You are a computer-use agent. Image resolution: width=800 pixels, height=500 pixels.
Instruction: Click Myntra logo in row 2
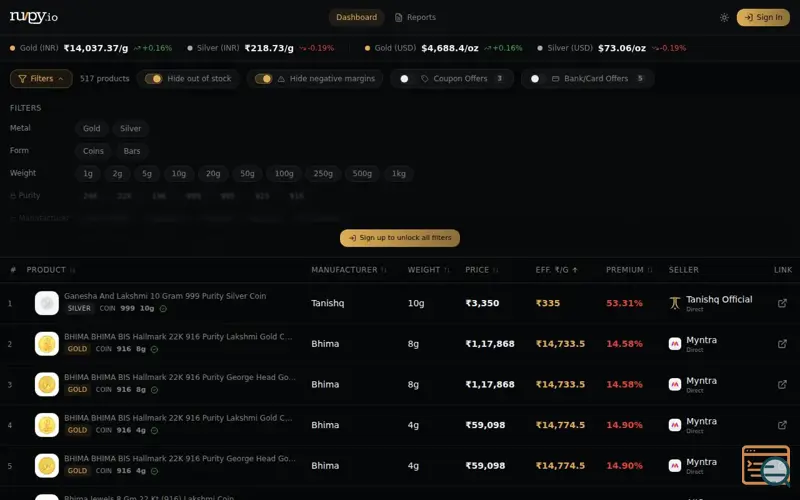tap(674, 344)
